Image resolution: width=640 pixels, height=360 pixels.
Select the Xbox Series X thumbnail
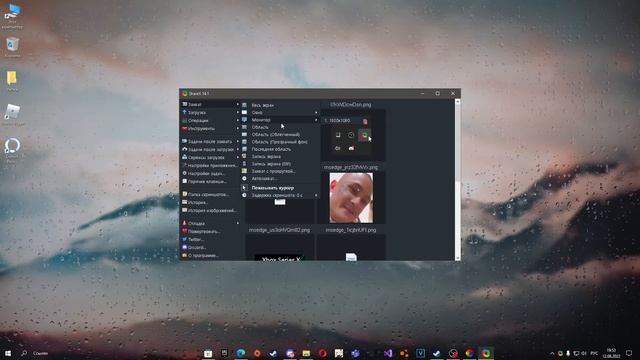click(x=280, y=259)
